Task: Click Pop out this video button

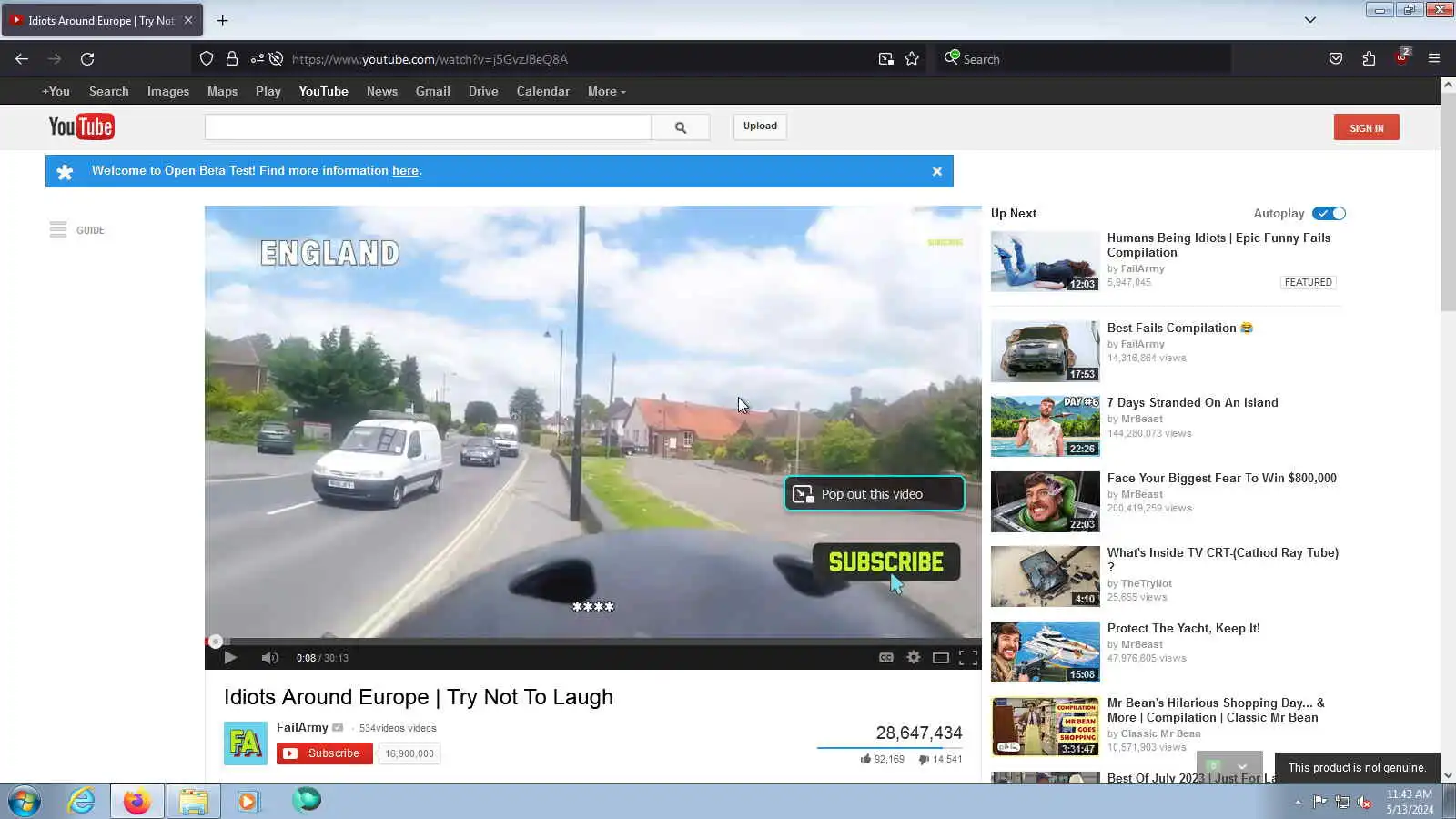Action: (875, 494)
